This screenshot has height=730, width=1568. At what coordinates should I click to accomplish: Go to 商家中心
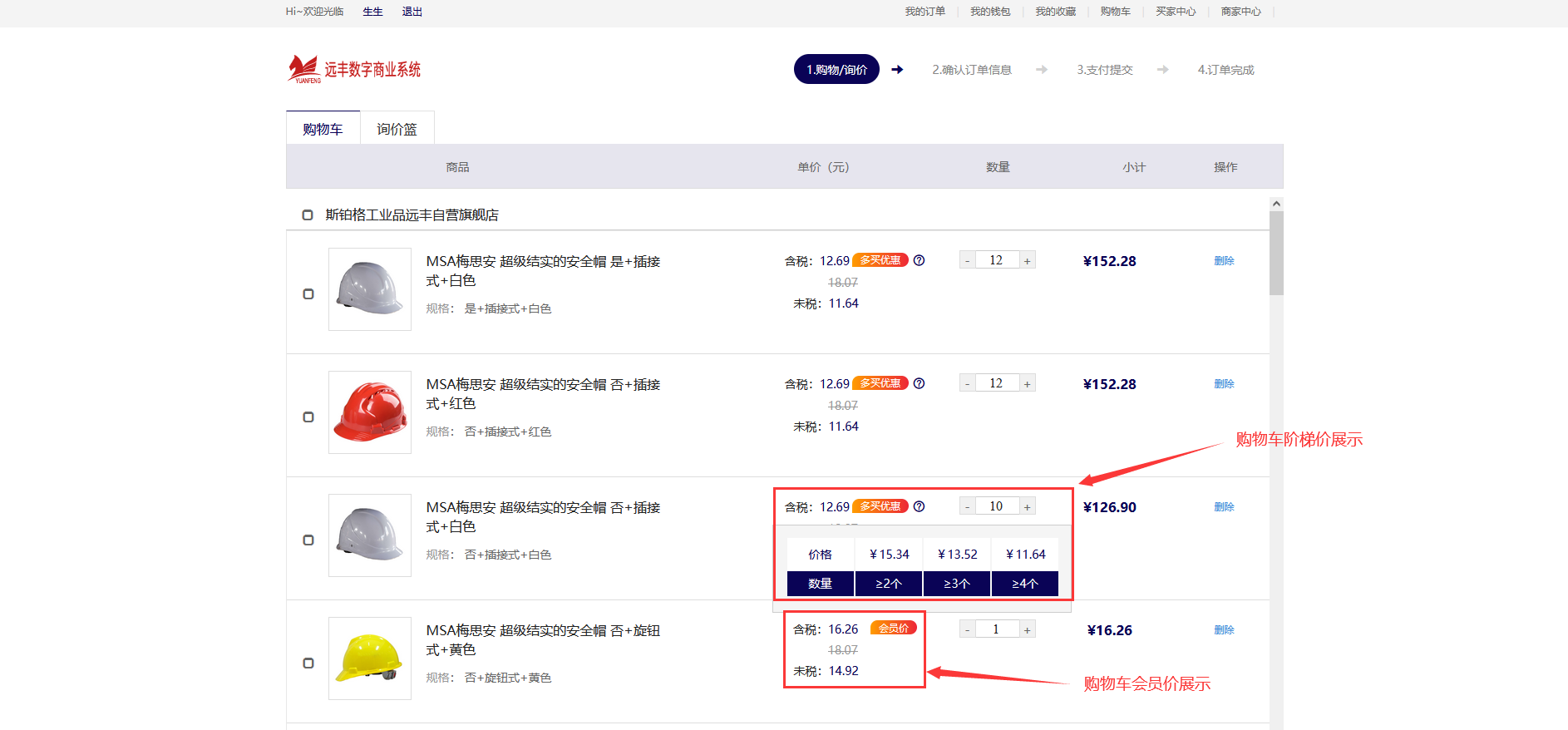point(1240,12)
